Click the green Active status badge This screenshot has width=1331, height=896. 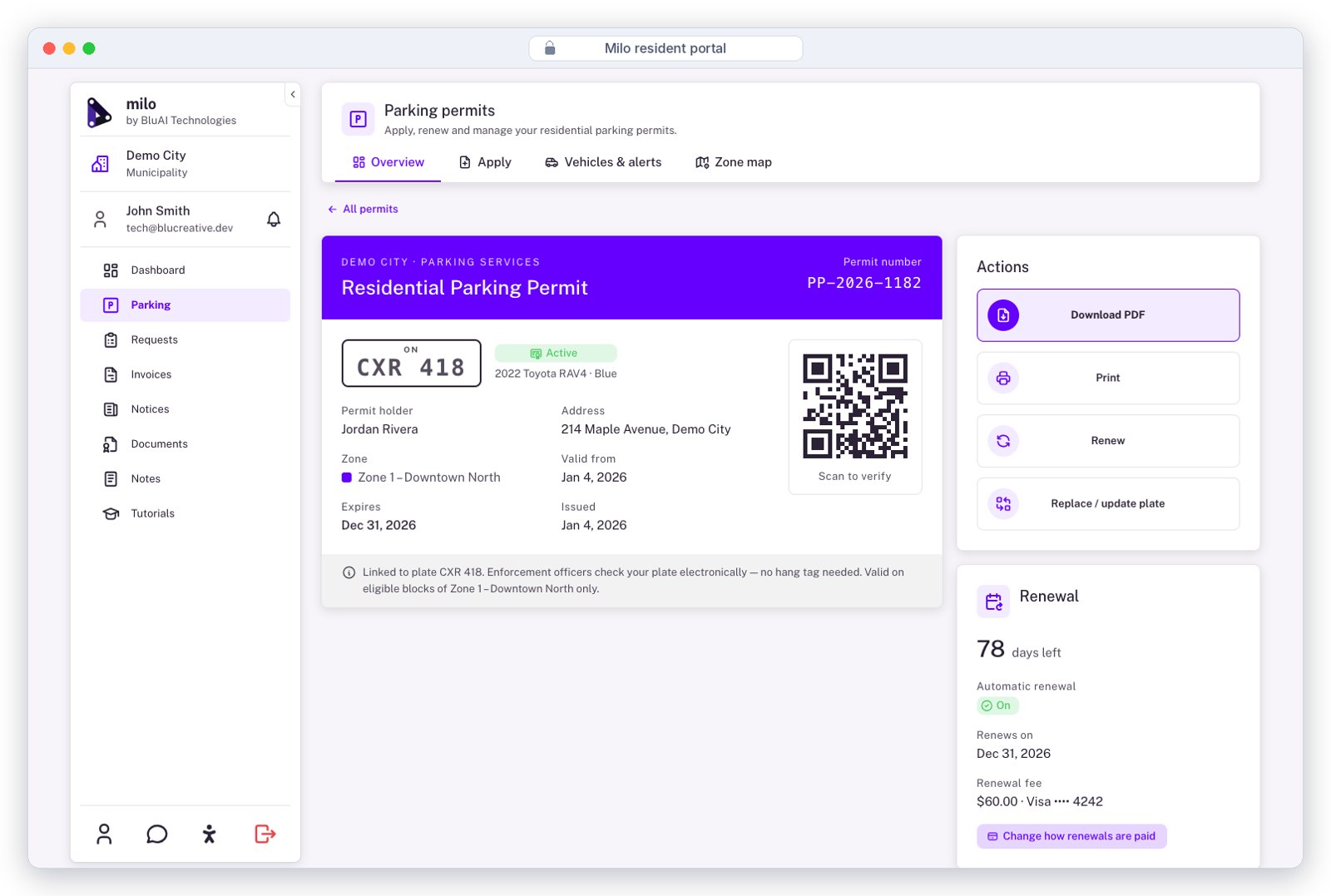point(556,354)
